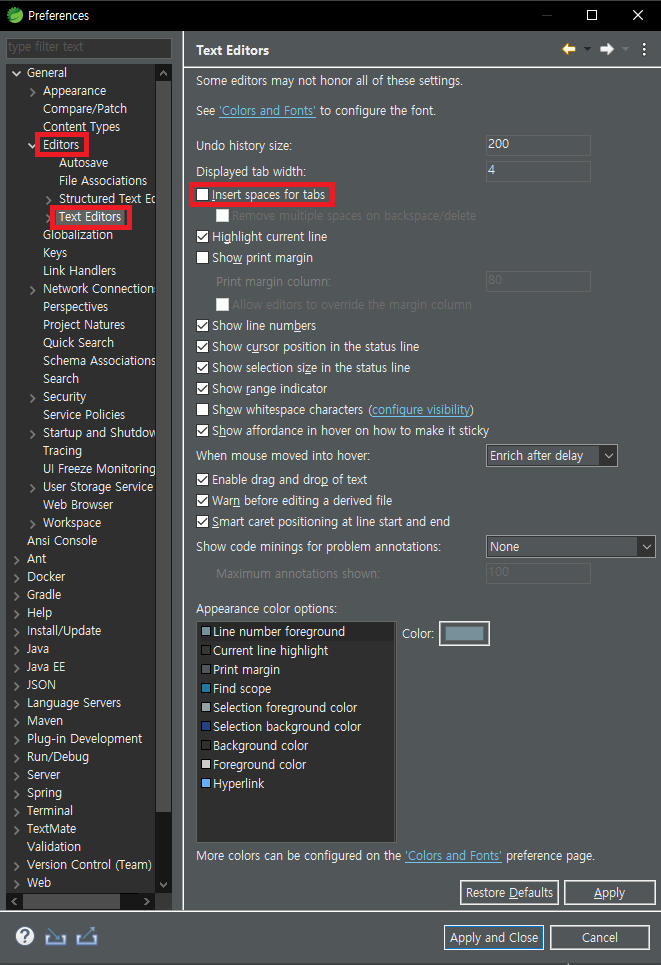
Task: Select Selection background color entry
Action: click(281, 727)
